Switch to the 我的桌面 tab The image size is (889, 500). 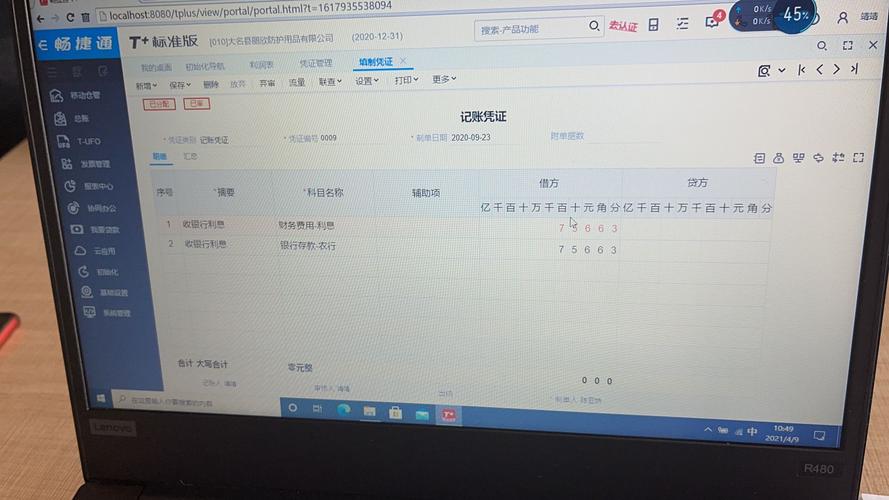[x=156, y=67]
